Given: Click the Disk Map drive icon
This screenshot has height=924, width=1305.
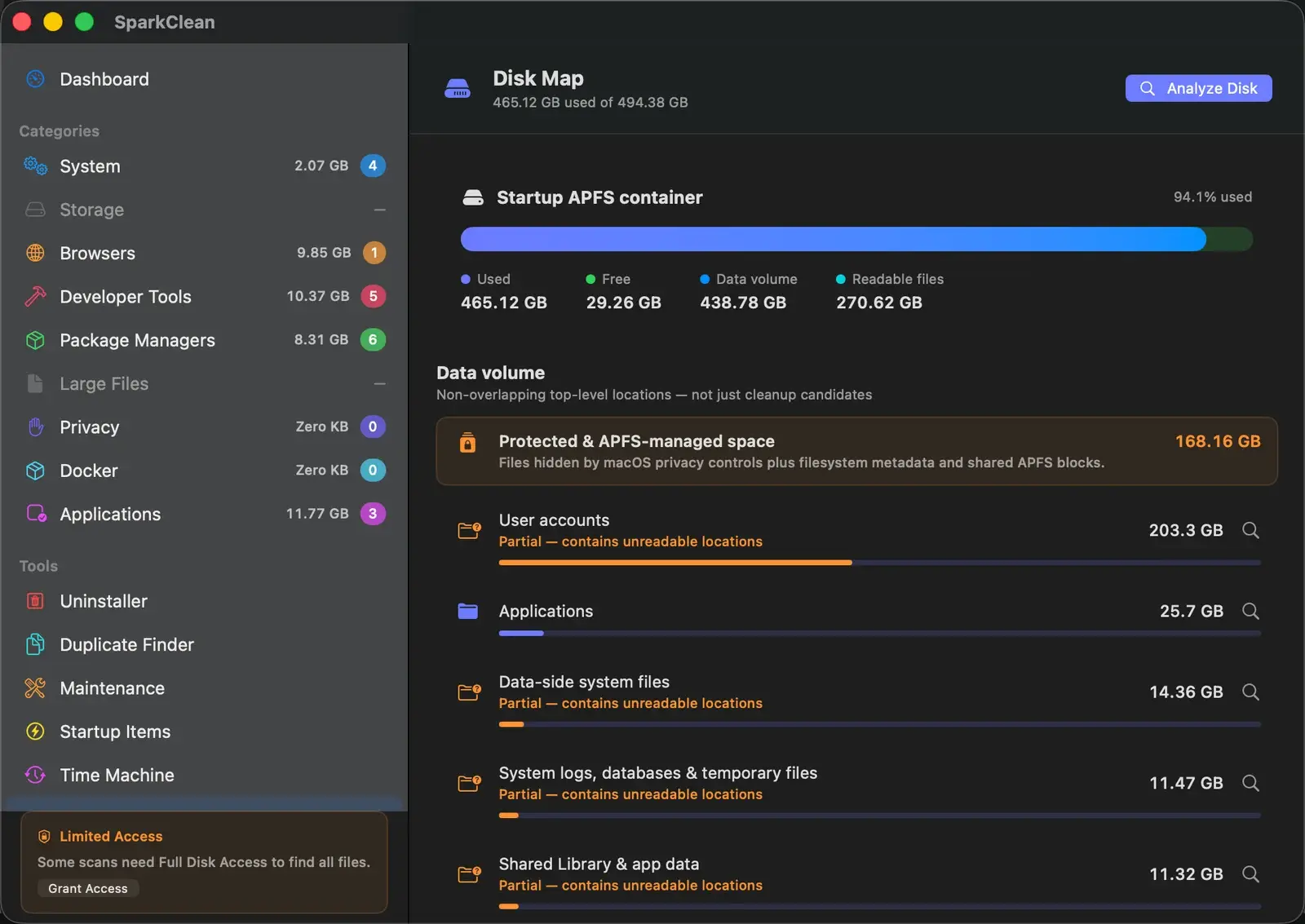Looking at the screenshot, I should click(x=457, y=88).
